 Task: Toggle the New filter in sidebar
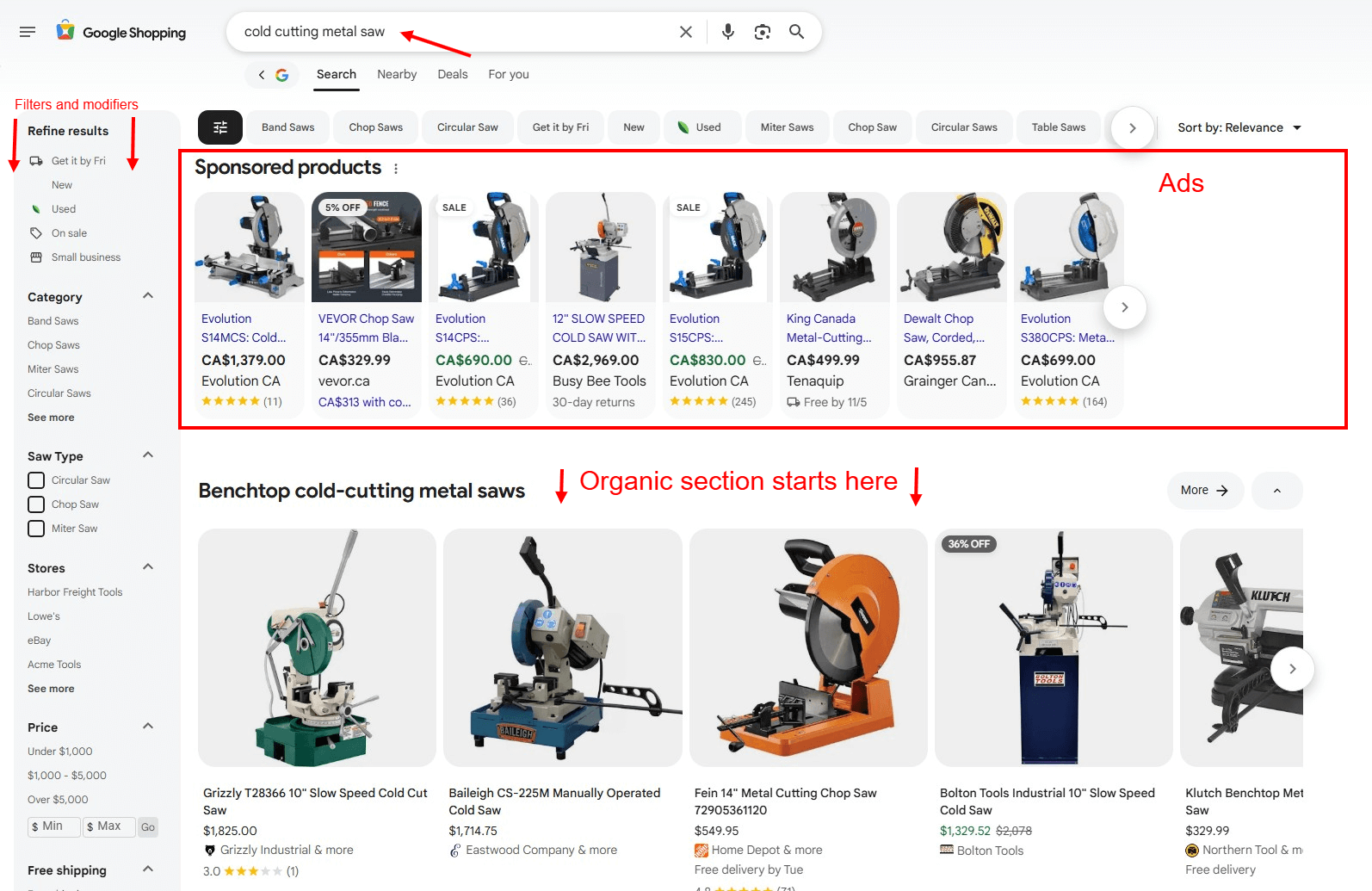(x=62, y=185)
